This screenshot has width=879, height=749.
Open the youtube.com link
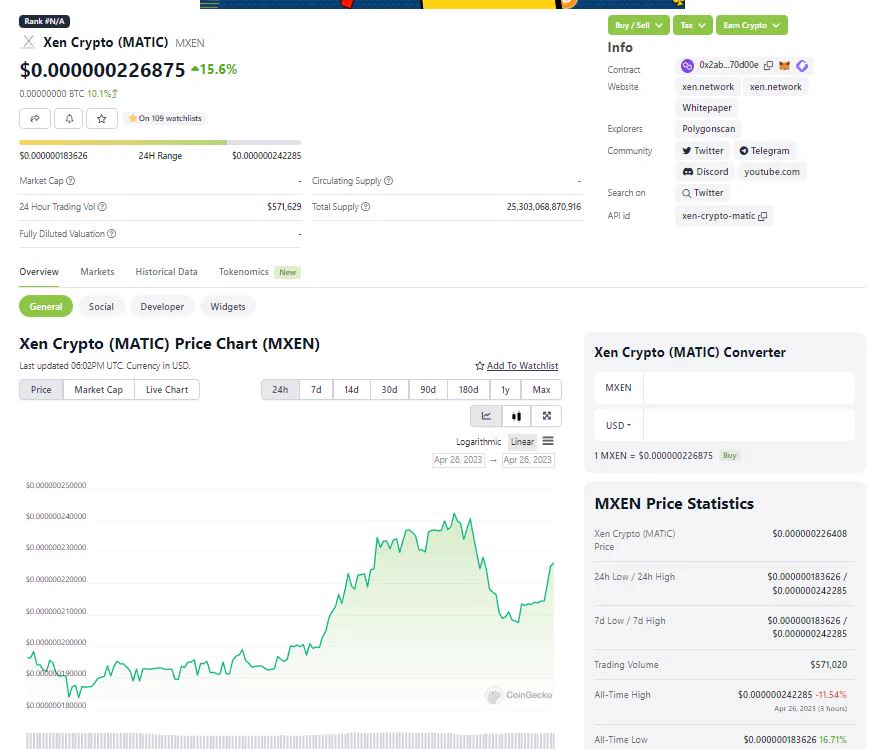[772, 172]
